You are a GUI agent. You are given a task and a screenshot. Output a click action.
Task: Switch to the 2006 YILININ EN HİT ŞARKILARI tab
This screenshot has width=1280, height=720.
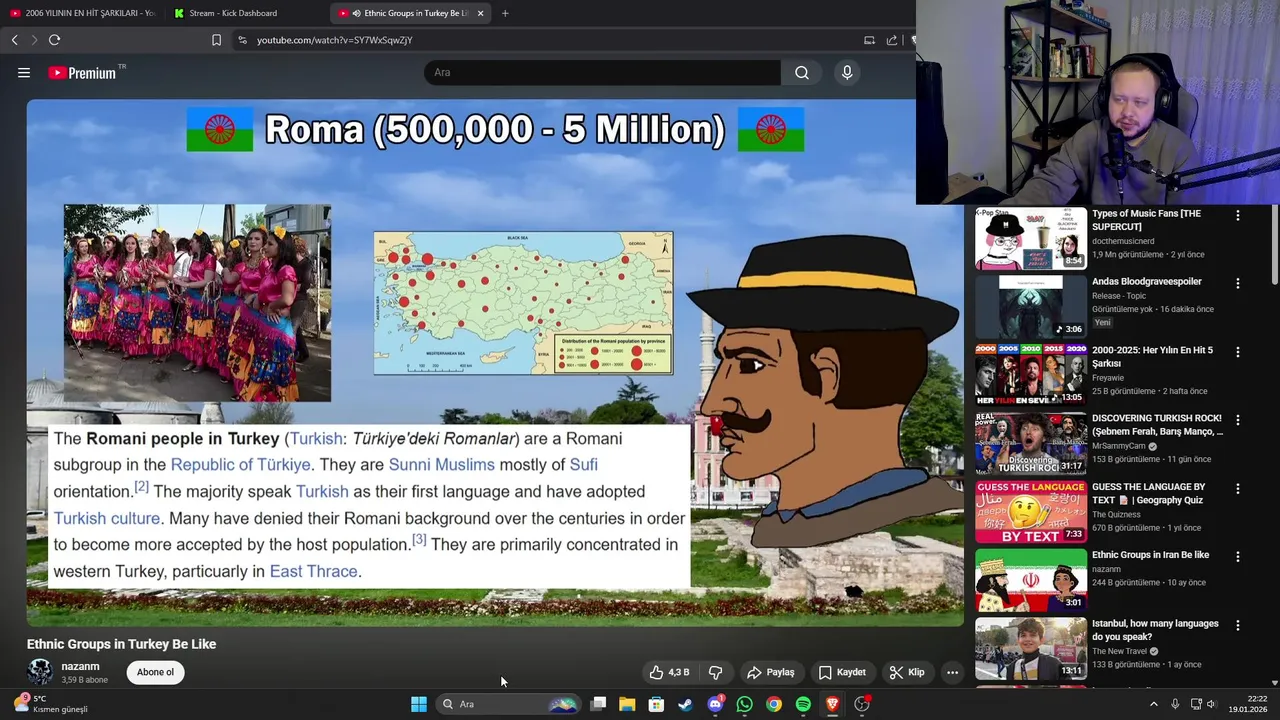82,13
